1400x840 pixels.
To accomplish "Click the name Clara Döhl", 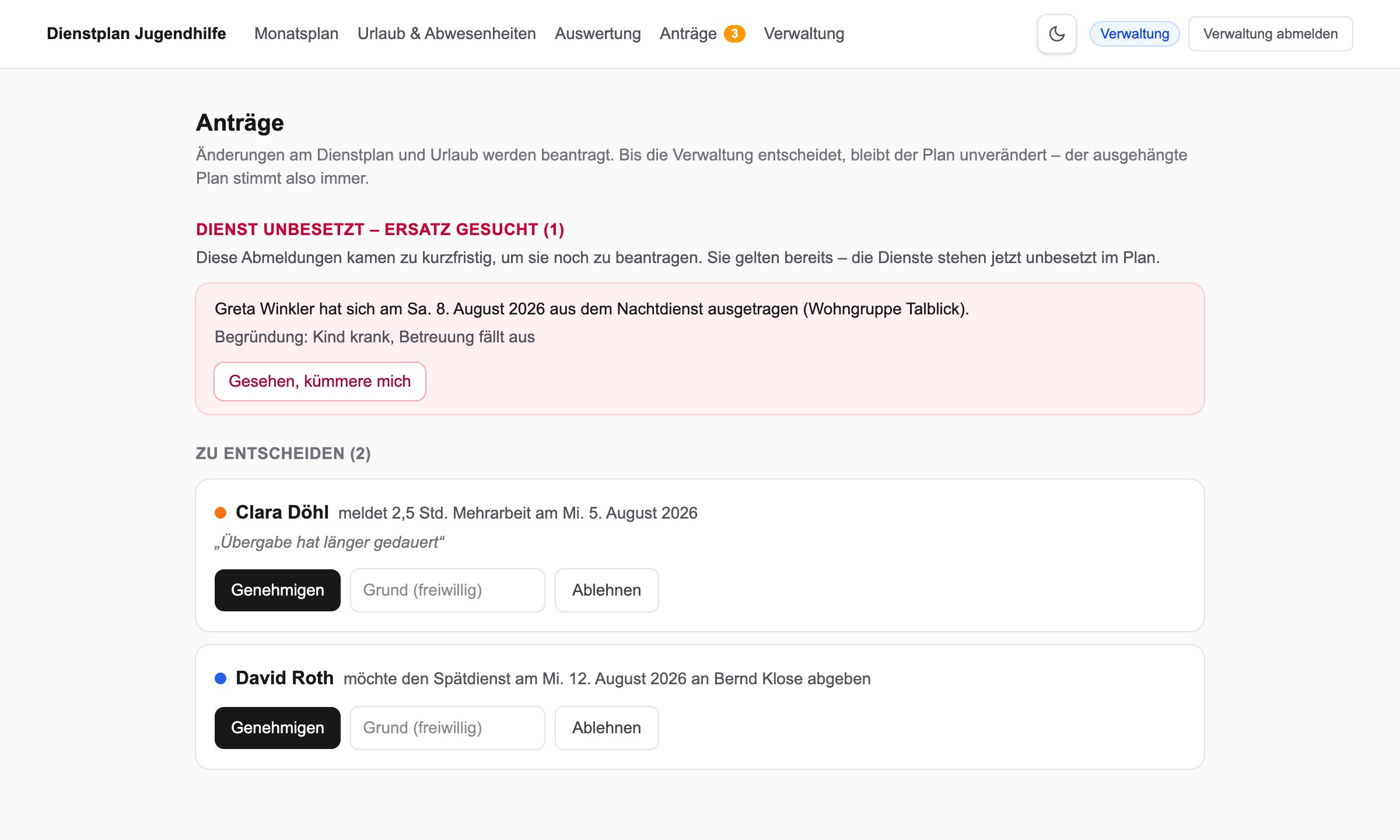I will click(x=282, y=512).
